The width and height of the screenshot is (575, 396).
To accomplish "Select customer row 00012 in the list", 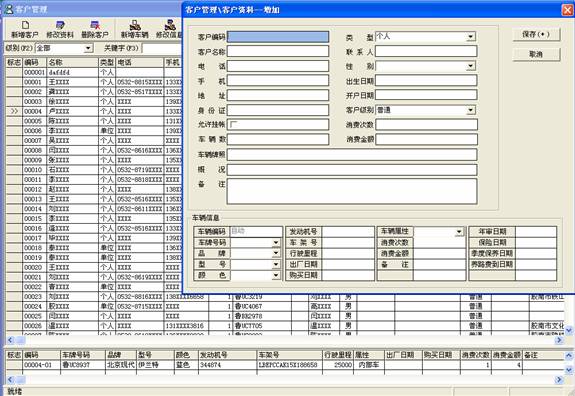I will [x=94, y=190].
